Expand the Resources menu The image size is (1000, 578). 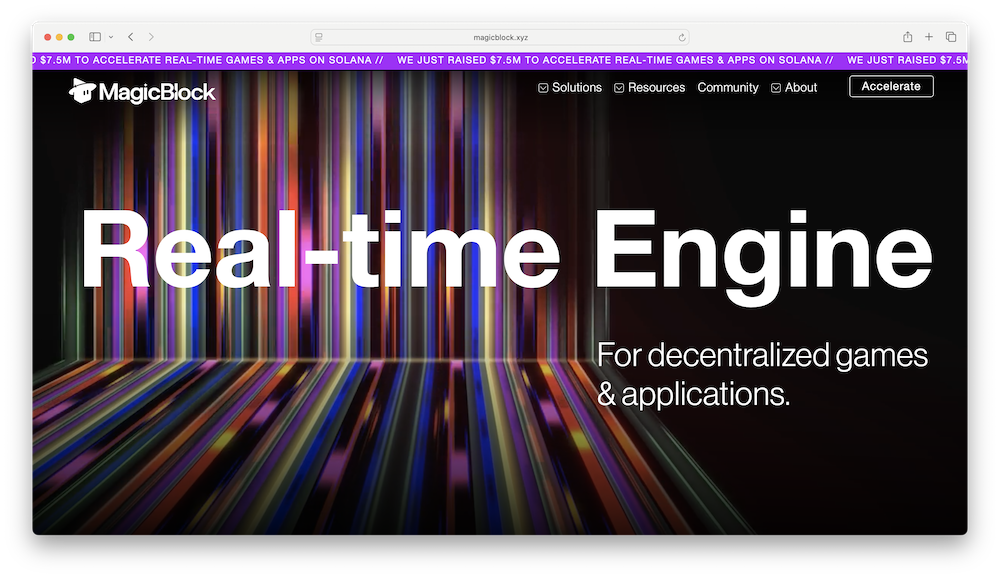click(649, 87)
